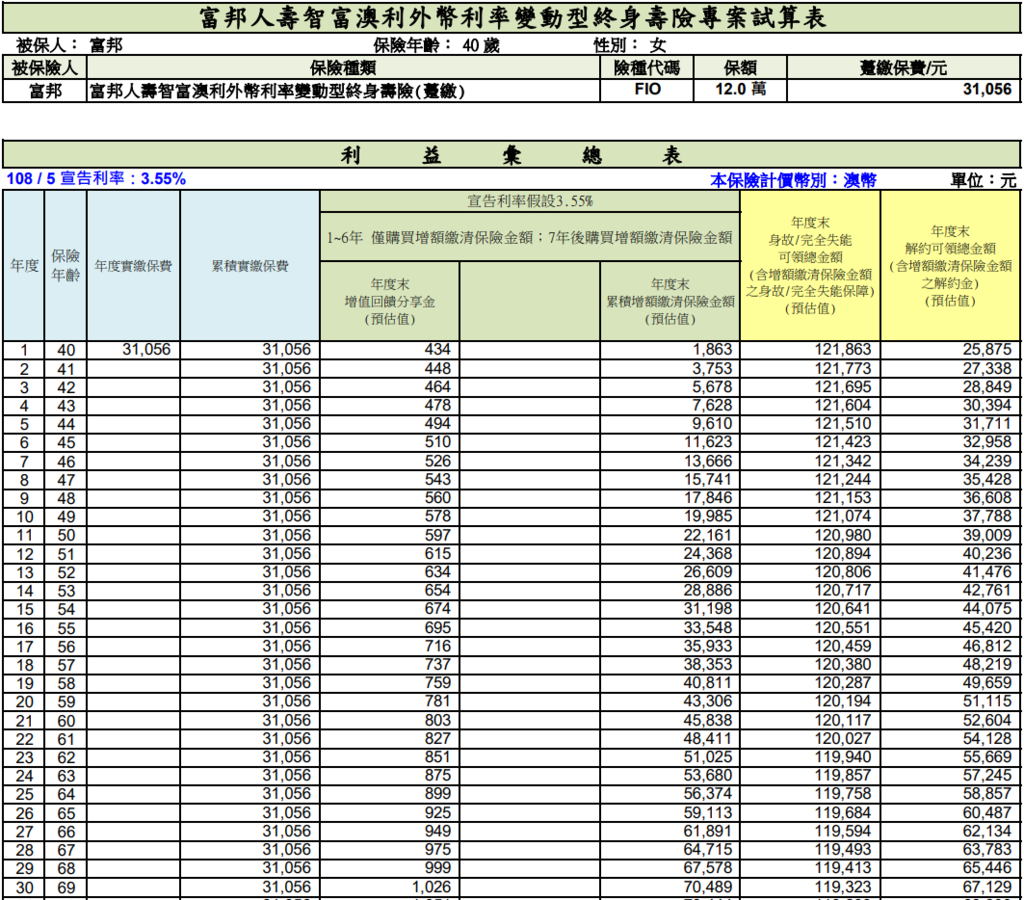Click surrender value 25,875

click(987, 349)
